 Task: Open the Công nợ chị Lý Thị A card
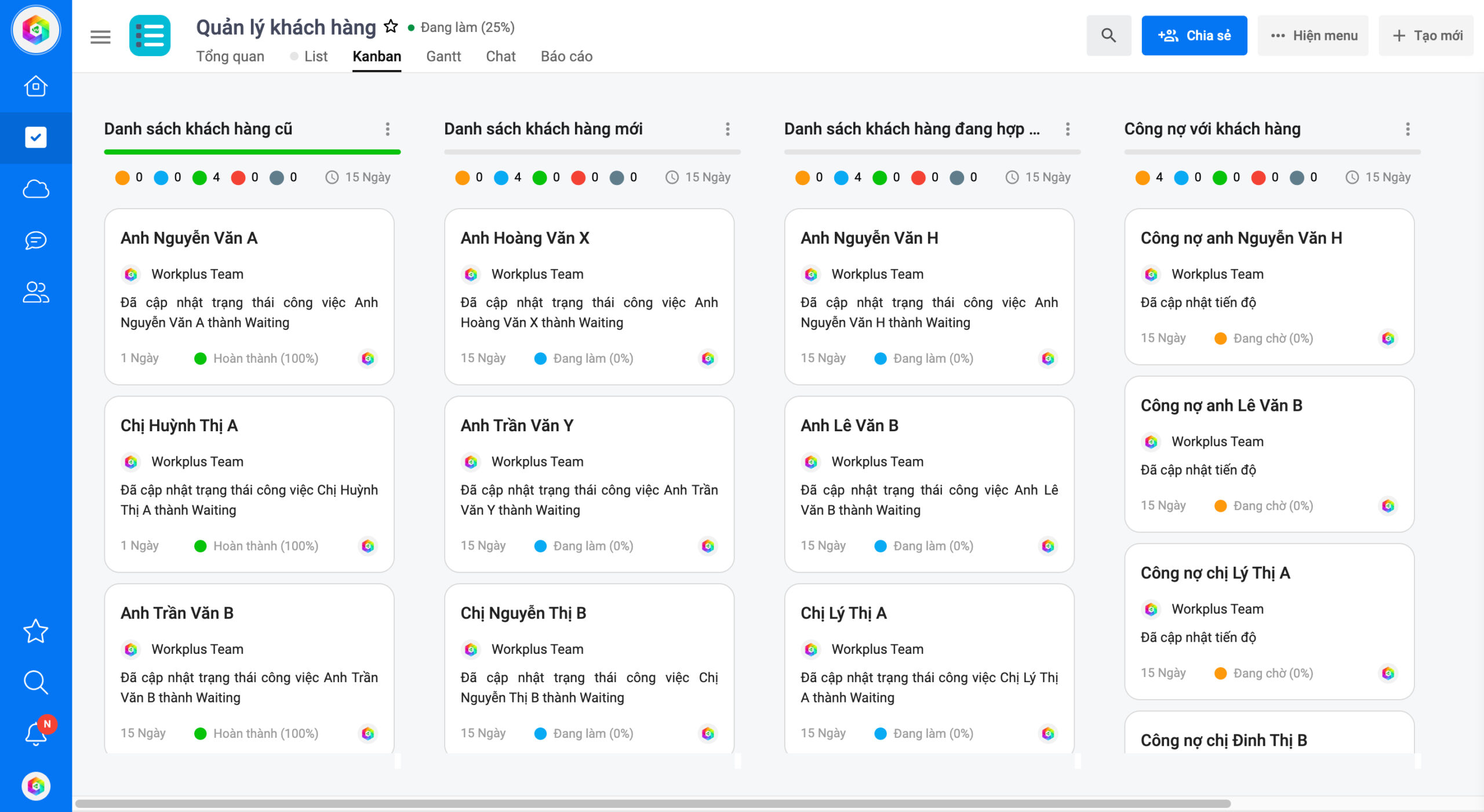click(1270, 622)
